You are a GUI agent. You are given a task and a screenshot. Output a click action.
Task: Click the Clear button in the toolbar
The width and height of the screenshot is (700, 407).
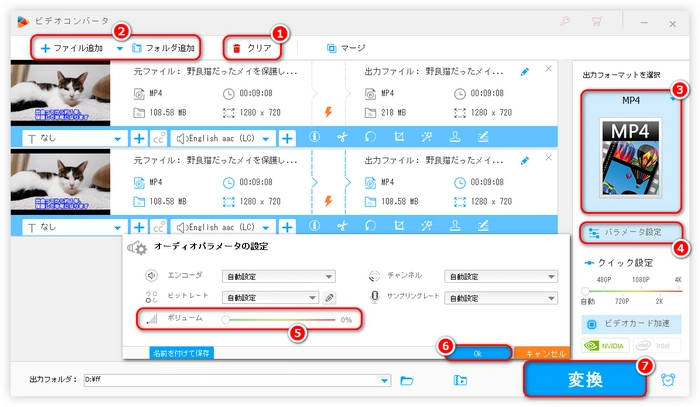(252, 47)
